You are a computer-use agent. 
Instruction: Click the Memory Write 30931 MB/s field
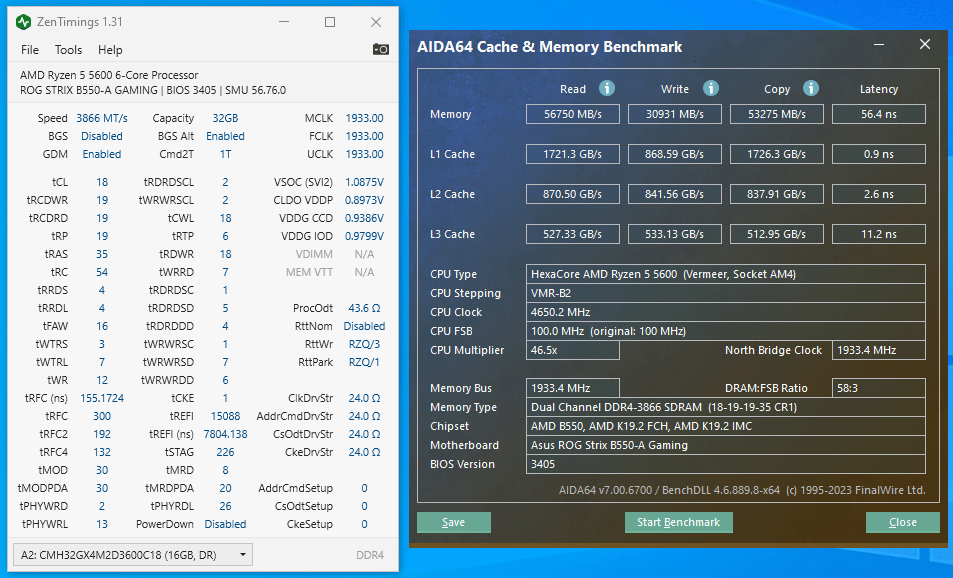tap(675, 114)
